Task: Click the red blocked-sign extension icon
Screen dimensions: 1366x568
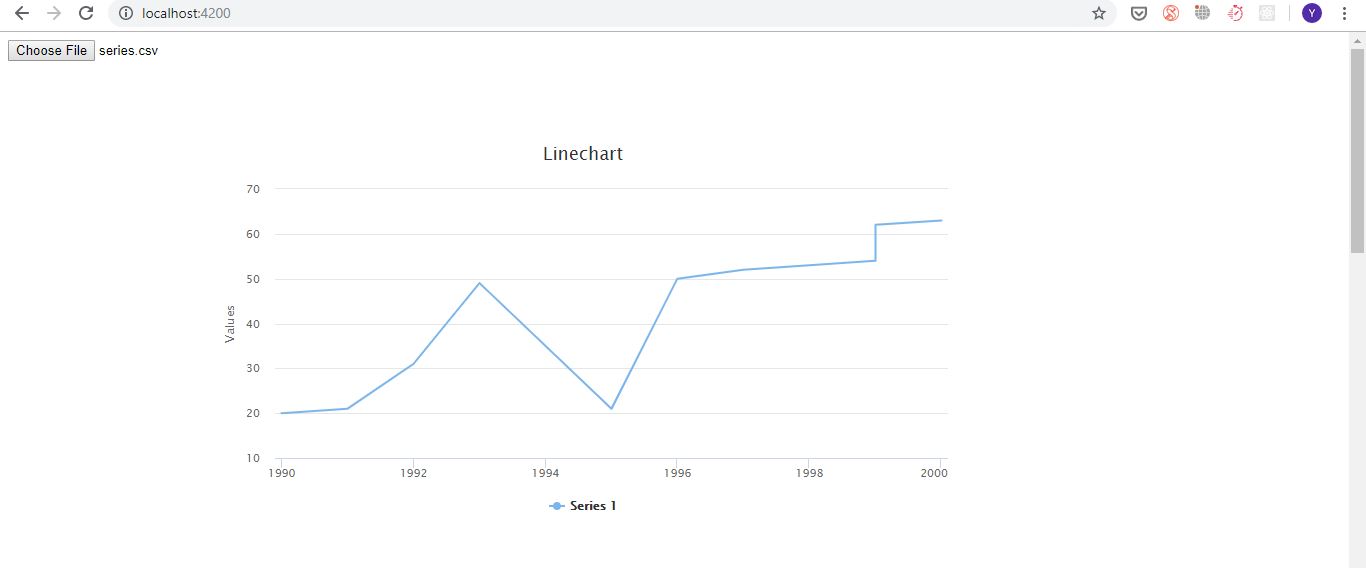Action: tap(1170, 13)
